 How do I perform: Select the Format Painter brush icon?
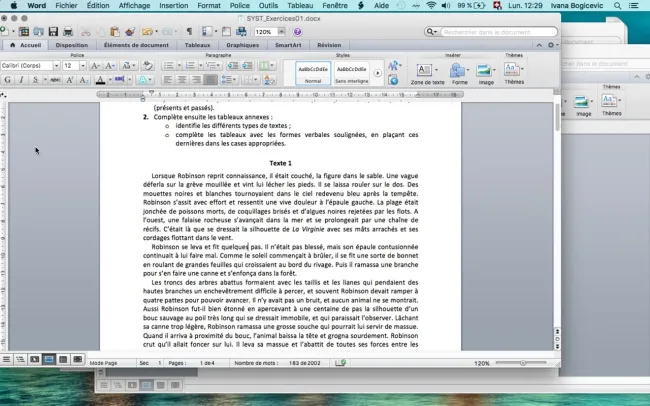pyautogui.click(x=130, y=32)
